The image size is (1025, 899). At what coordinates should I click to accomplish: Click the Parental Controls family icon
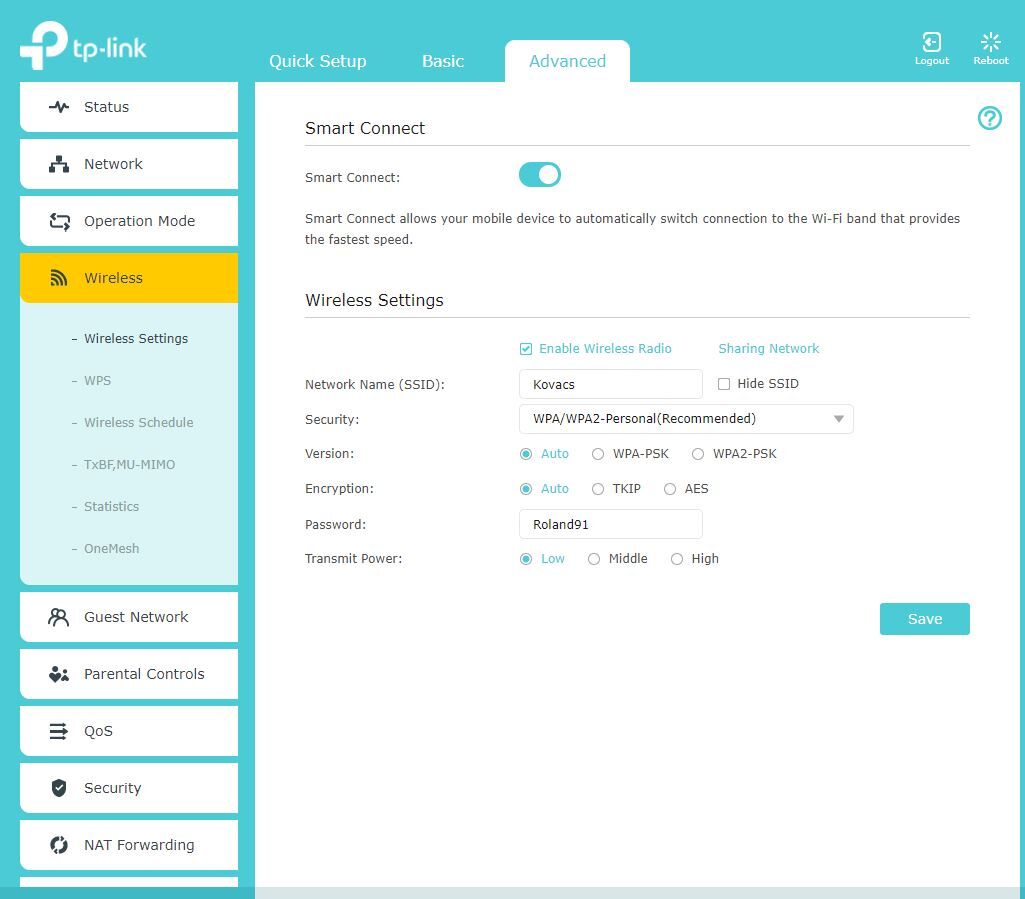(x=59, y=674)
